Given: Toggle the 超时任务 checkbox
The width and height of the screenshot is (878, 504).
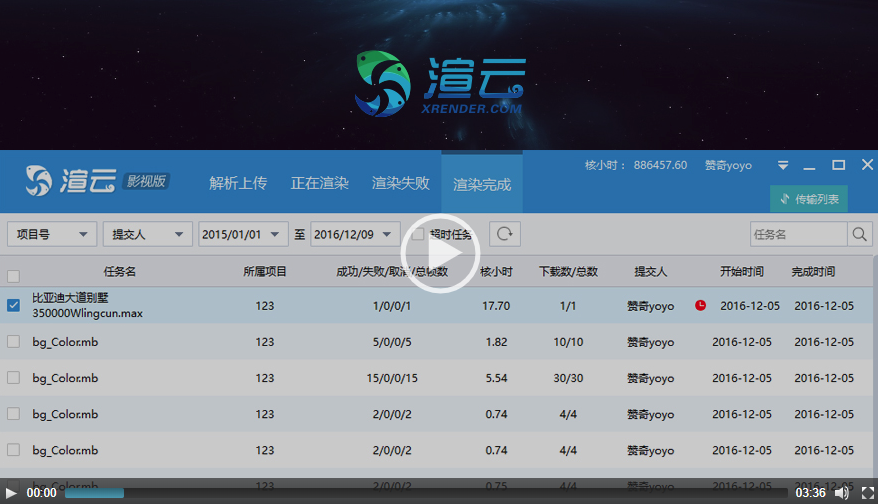Looking at the screenshot, I should [x=417, y=235].
